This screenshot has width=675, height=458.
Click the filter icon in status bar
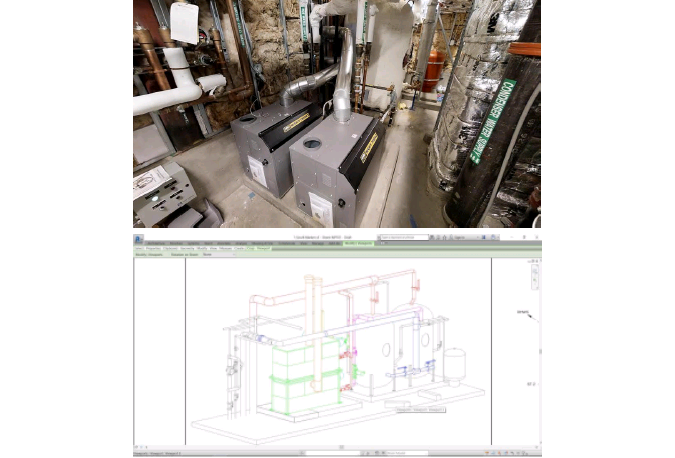pyautogui.click(x=523, y=453)
